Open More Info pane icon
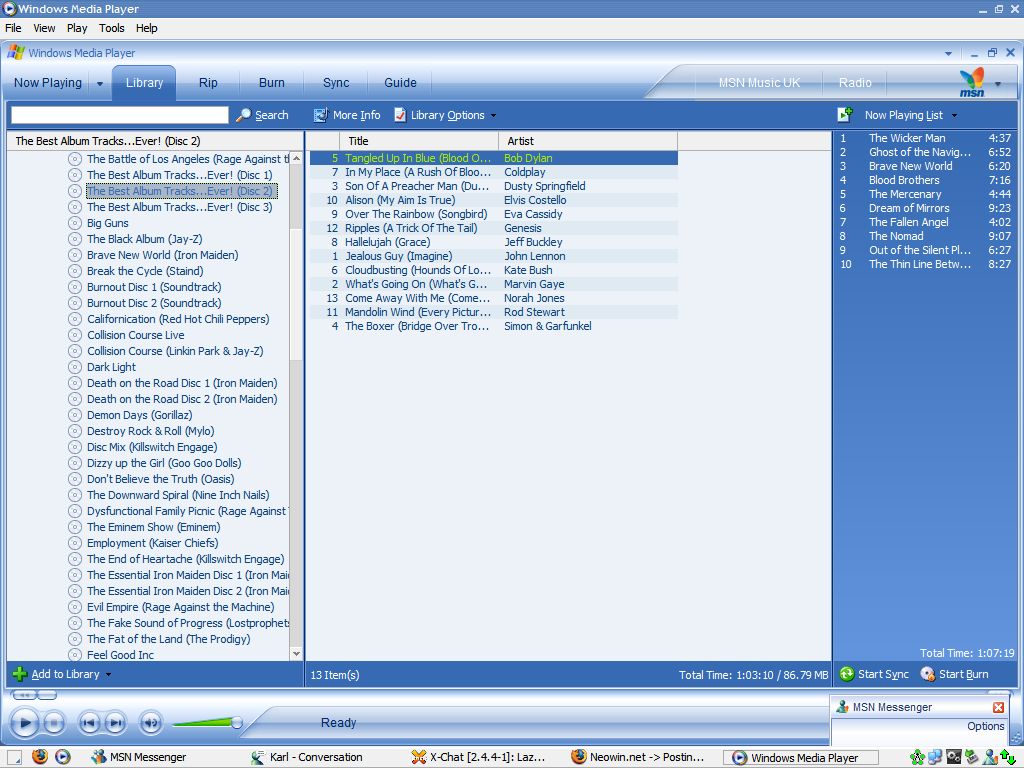The width and height of the screenshot is (1024, 768). (x=321, y=115)
